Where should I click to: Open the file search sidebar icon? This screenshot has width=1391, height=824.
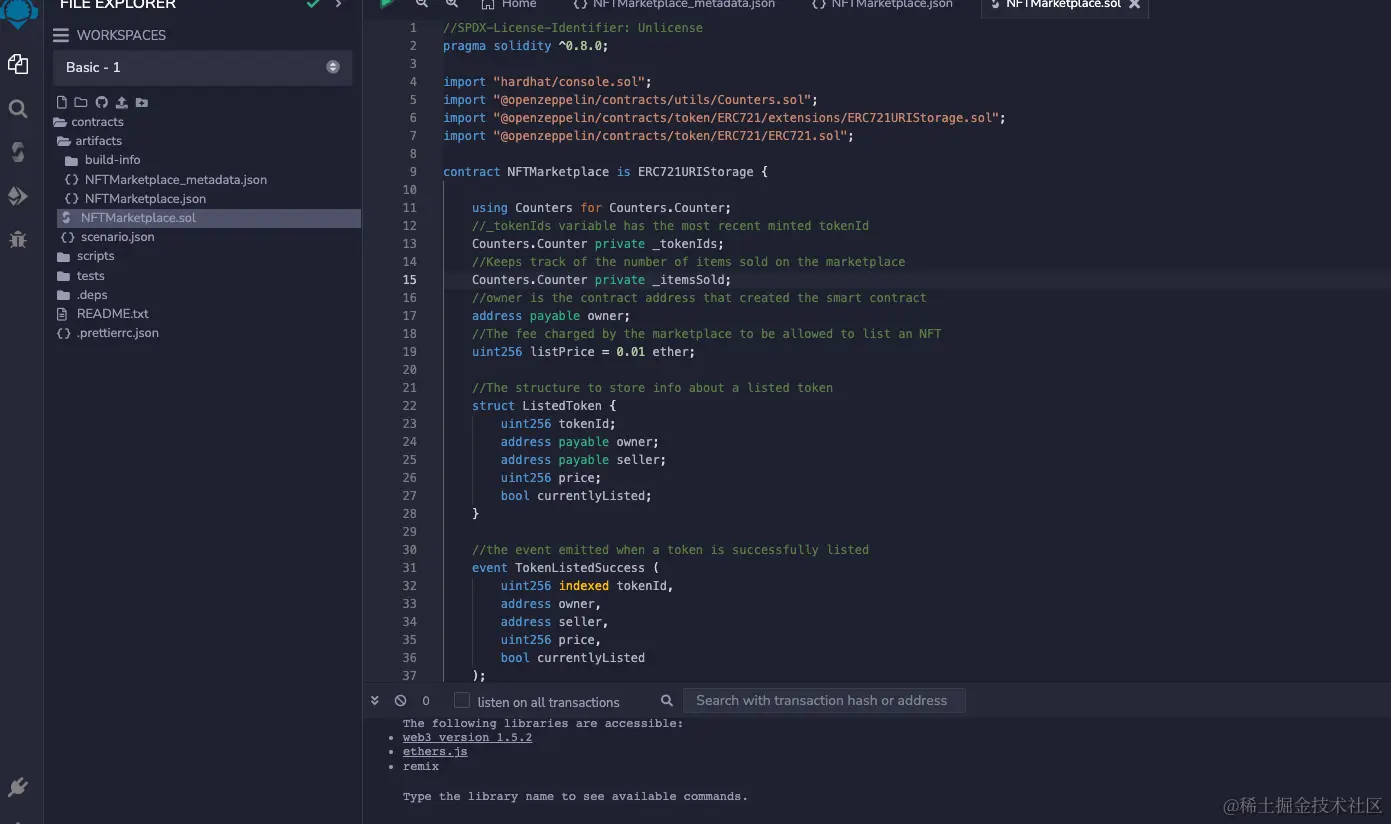coord(18,108)
